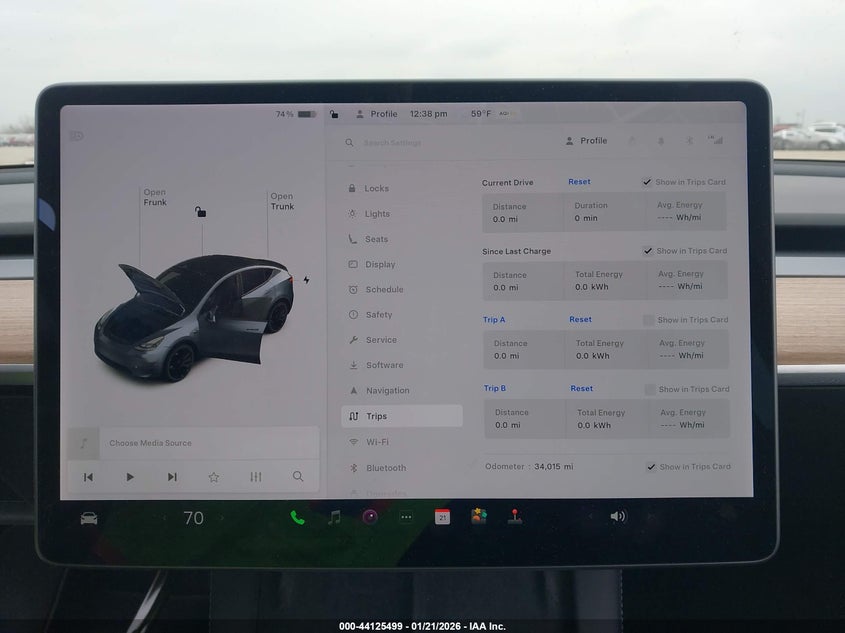Open the media equalizer settings icon

click(255, 477)
